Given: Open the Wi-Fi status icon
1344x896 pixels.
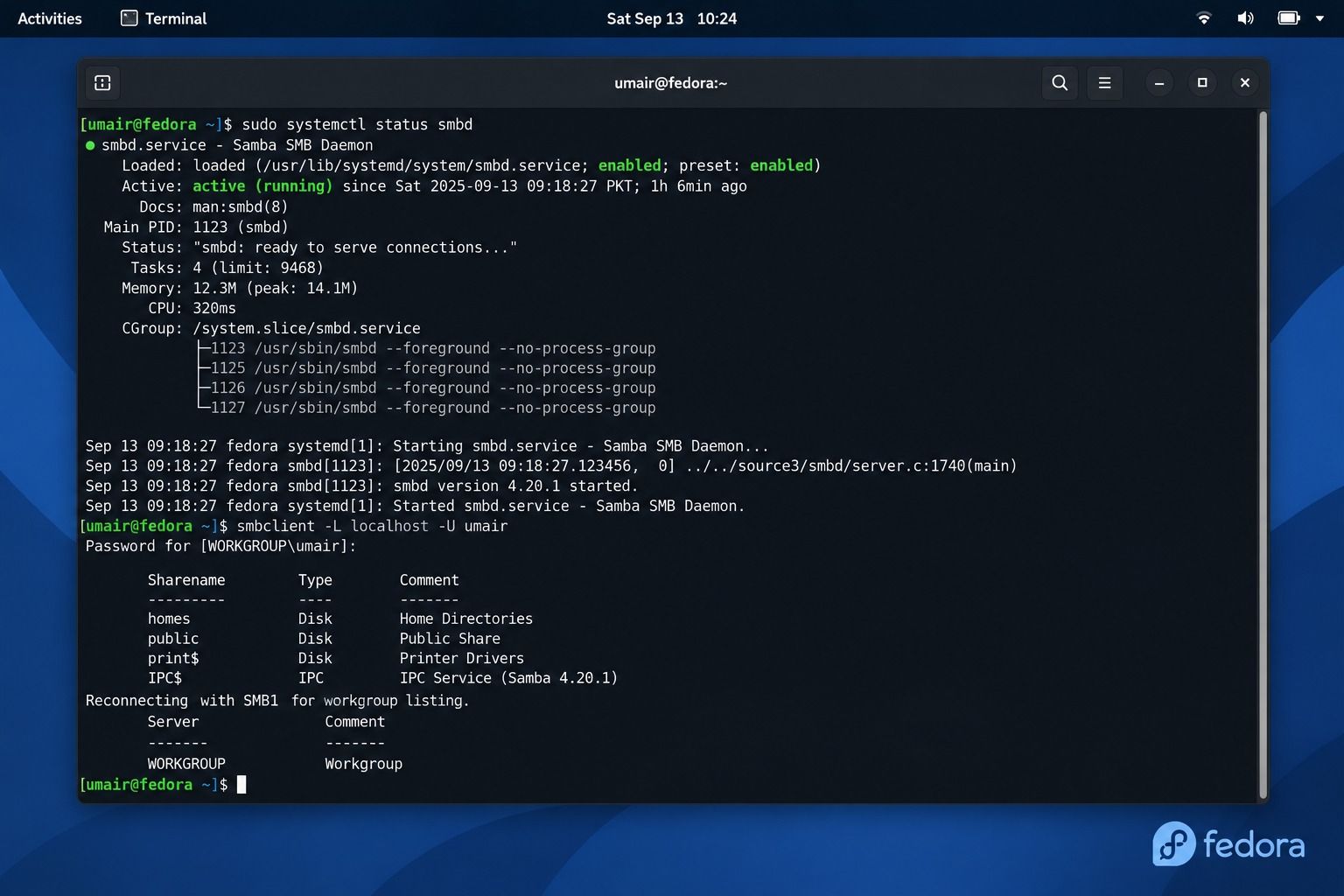Looking at the screenshot, I should (x=1204, y=18).
